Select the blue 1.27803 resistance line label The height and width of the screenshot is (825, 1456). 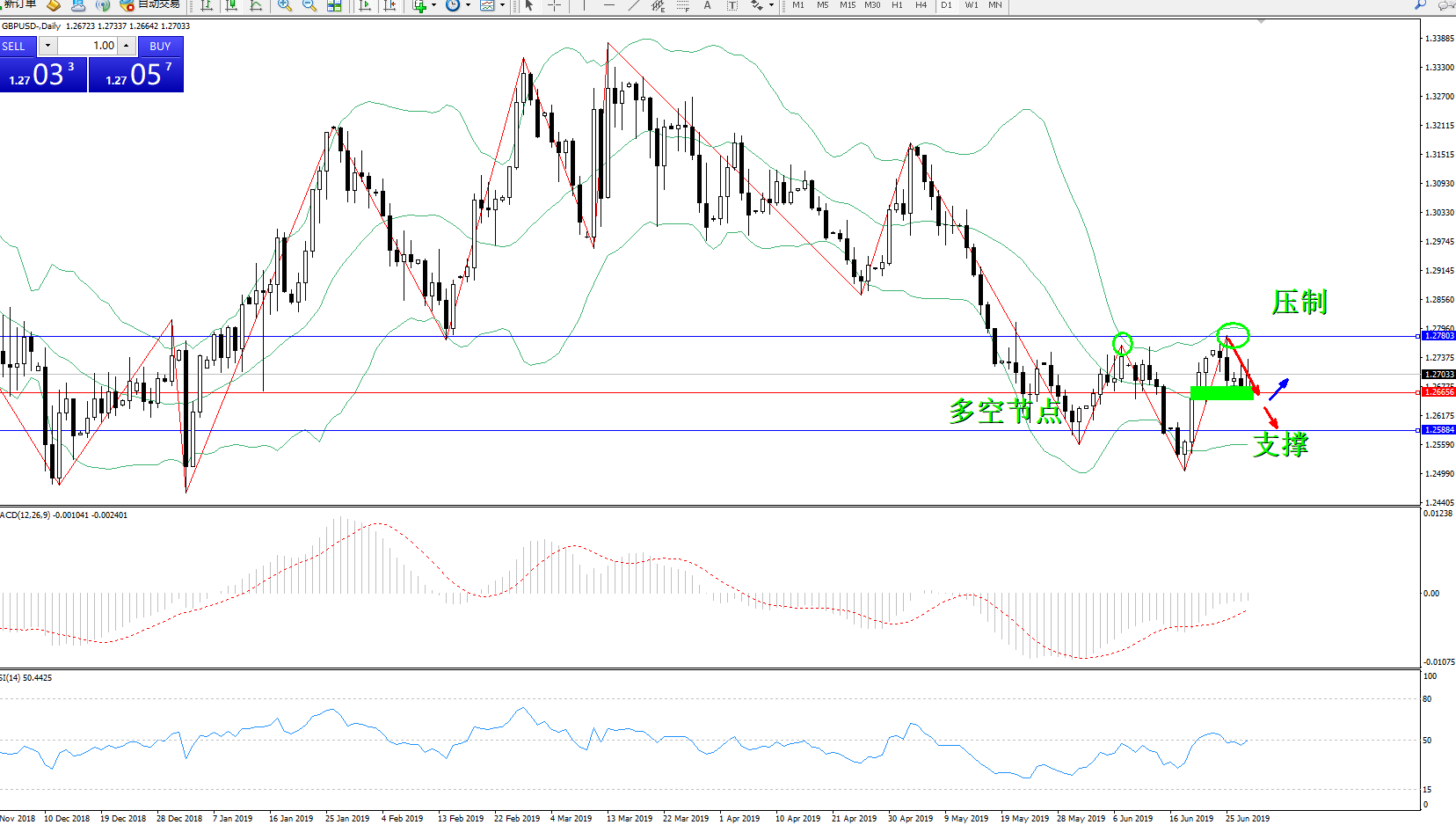pyautogui.click(x=1439, y=336)
